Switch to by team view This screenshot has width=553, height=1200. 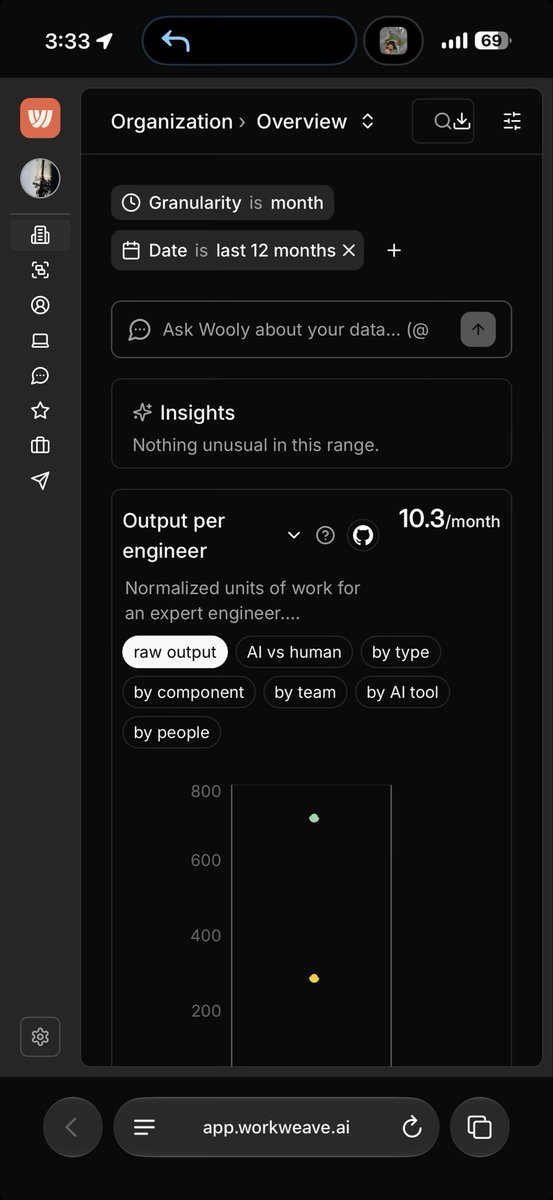305,692
